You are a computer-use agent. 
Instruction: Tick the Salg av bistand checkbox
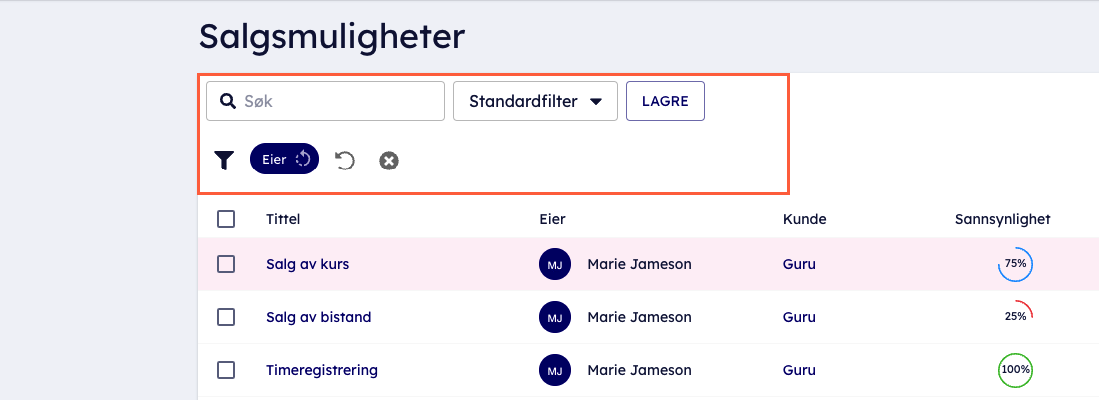click(226, 317)
